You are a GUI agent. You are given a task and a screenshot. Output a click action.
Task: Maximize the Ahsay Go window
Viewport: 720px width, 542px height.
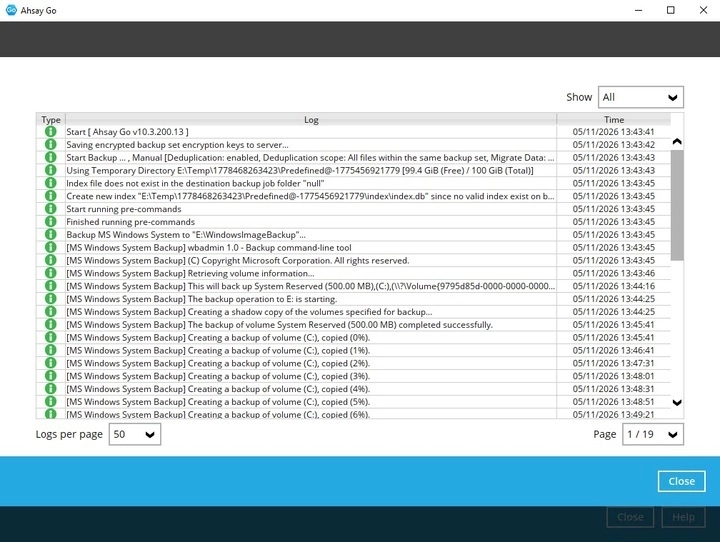670,10
